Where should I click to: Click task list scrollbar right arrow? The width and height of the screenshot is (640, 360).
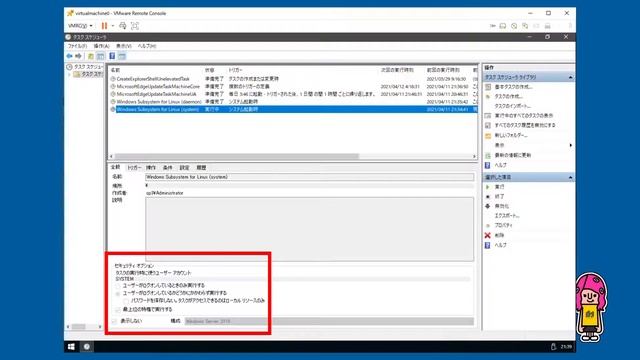click(474, 156)
